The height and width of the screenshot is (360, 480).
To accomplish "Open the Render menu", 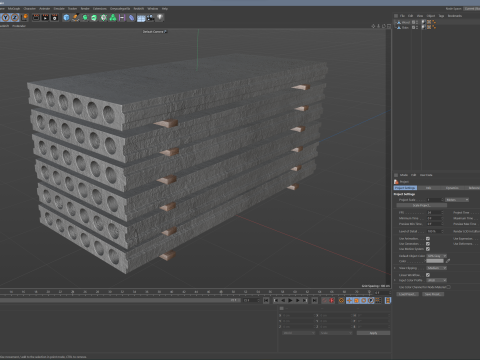I will click(85, 9).
